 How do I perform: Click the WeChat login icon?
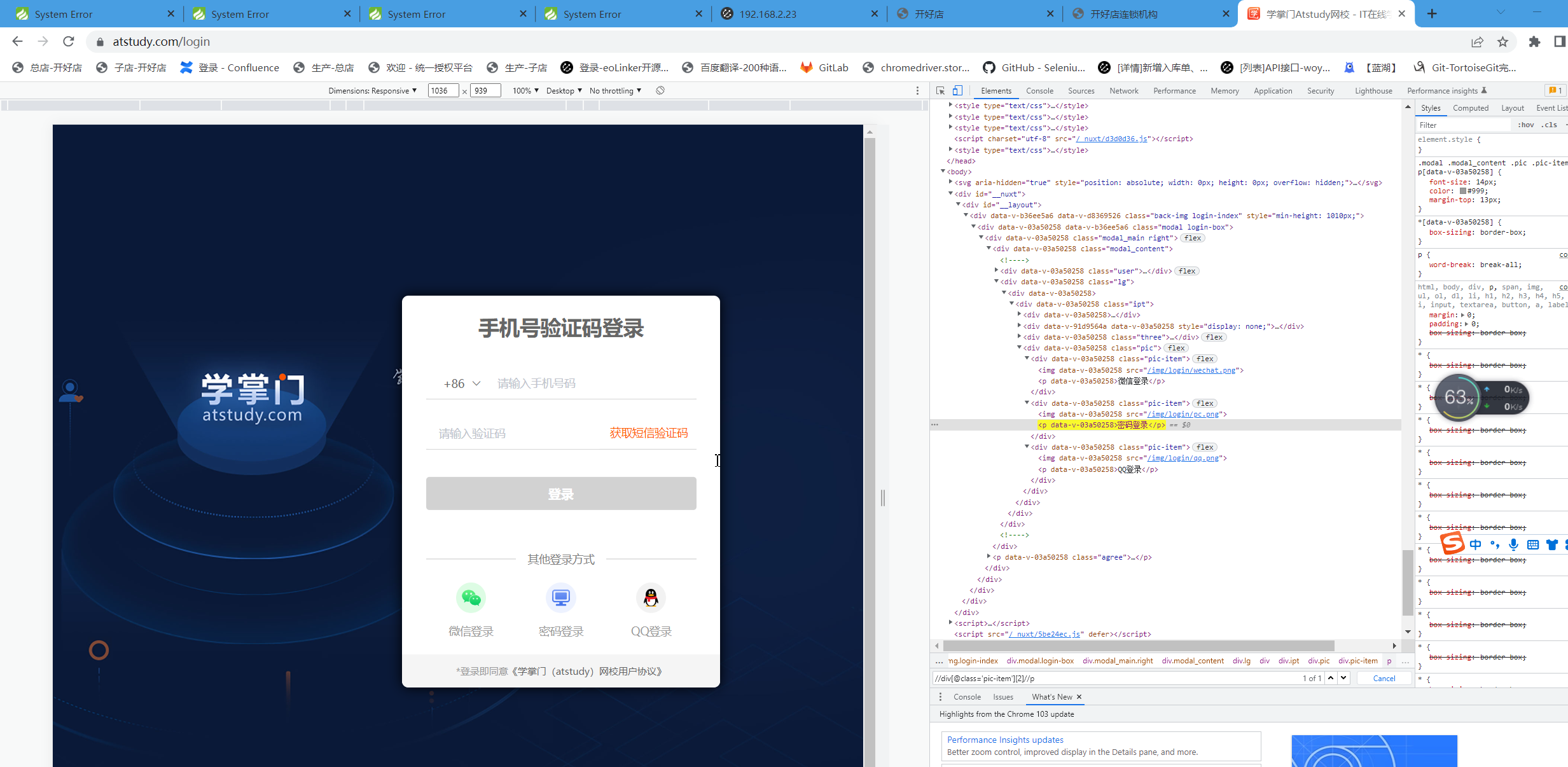point(471,598)
